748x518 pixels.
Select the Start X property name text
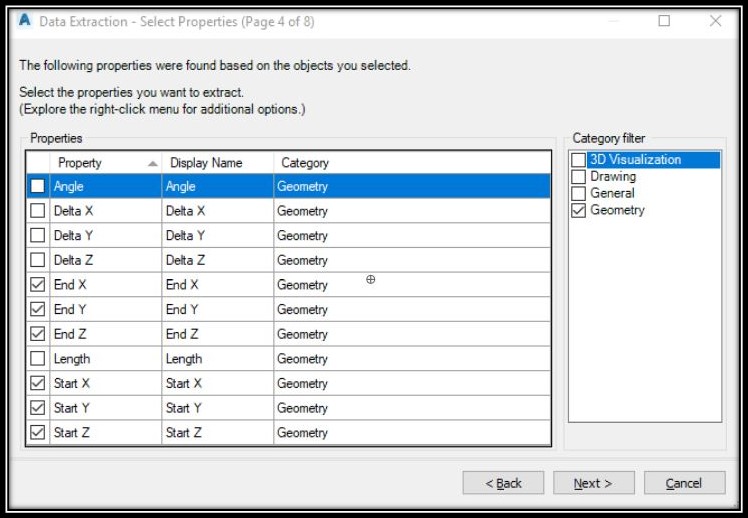coord(72,383)
